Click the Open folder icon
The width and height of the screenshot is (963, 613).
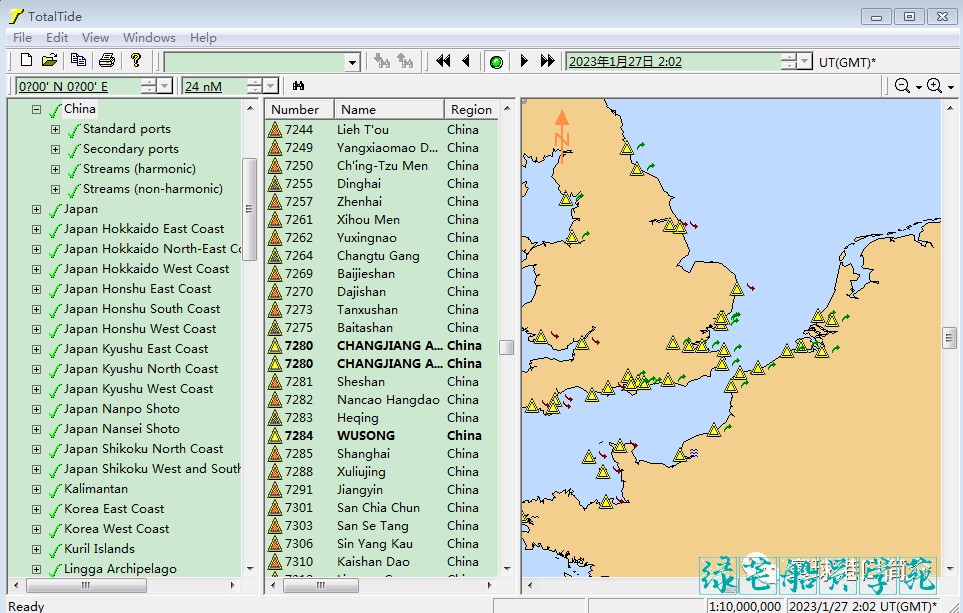(x=49, y=60)
